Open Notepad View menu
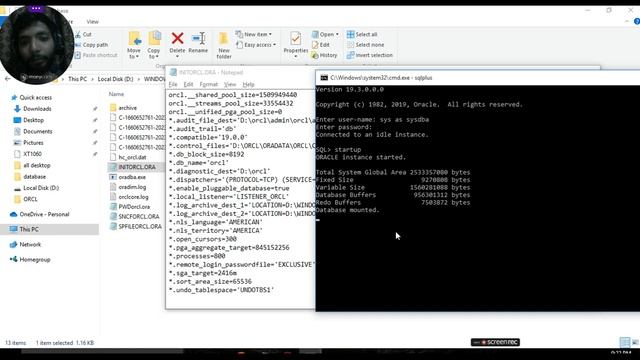The height and width of the screenshot is (360, 640). pos(230,84)
